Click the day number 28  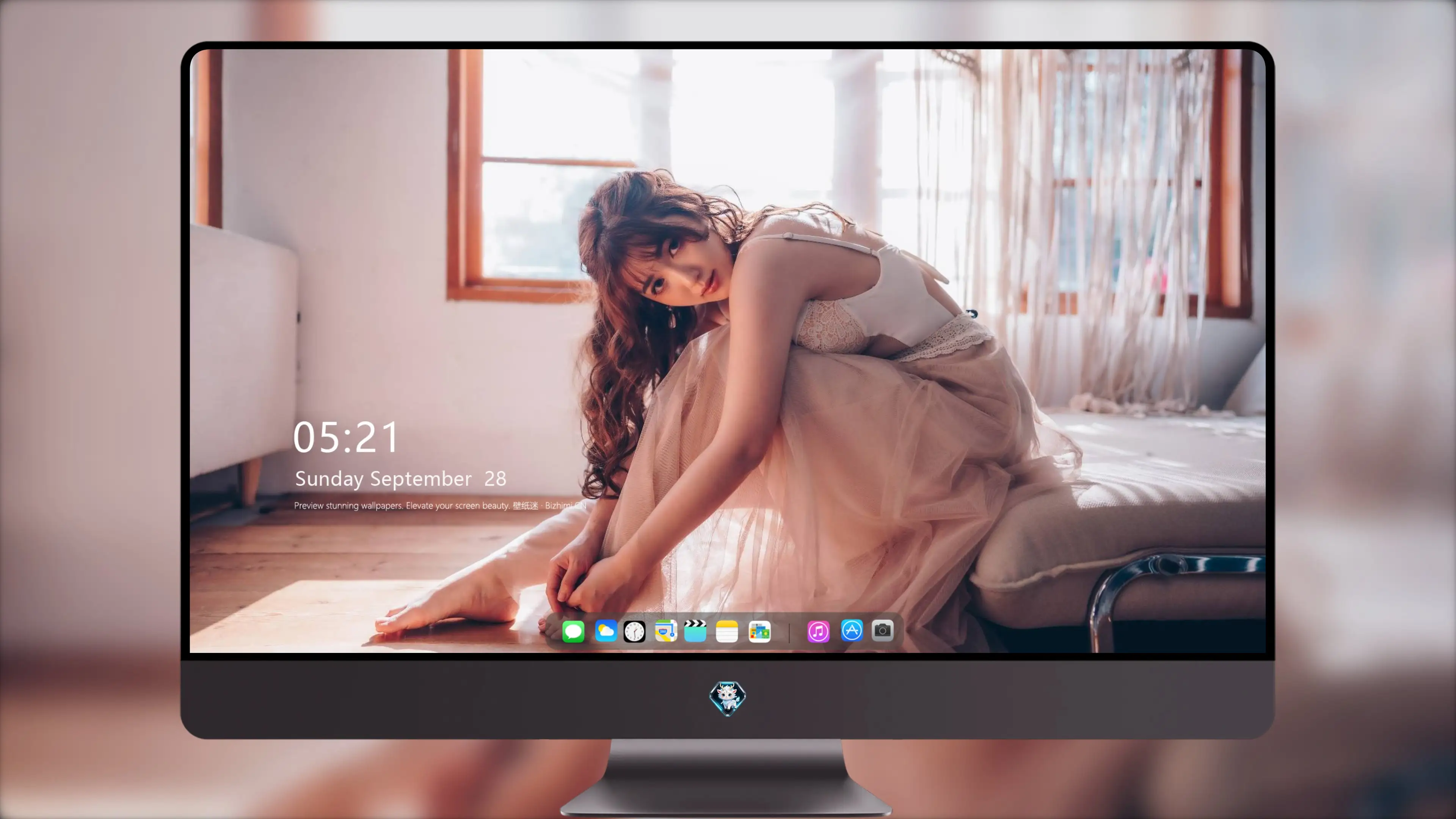pos(495,479)
